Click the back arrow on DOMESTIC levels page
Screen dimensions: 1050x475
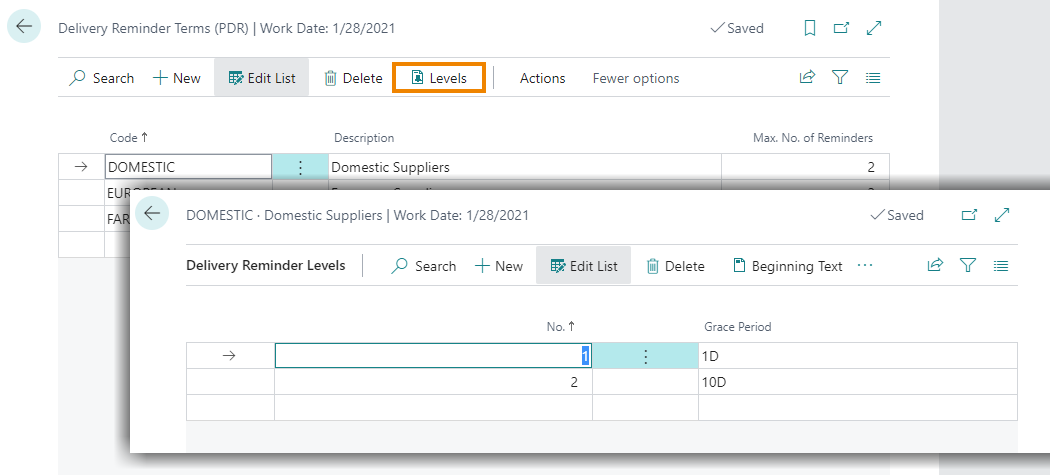tap(152, 214)
